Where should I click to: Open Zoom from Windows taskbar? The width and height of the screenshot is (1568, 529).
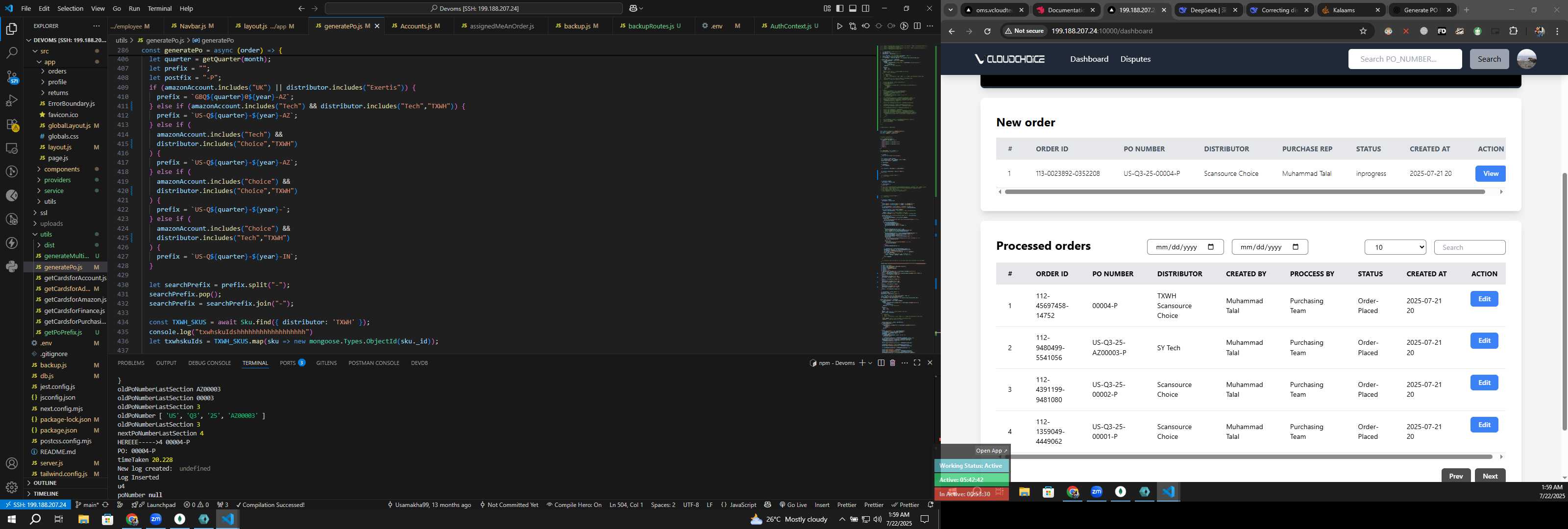[x=156, y=519]
